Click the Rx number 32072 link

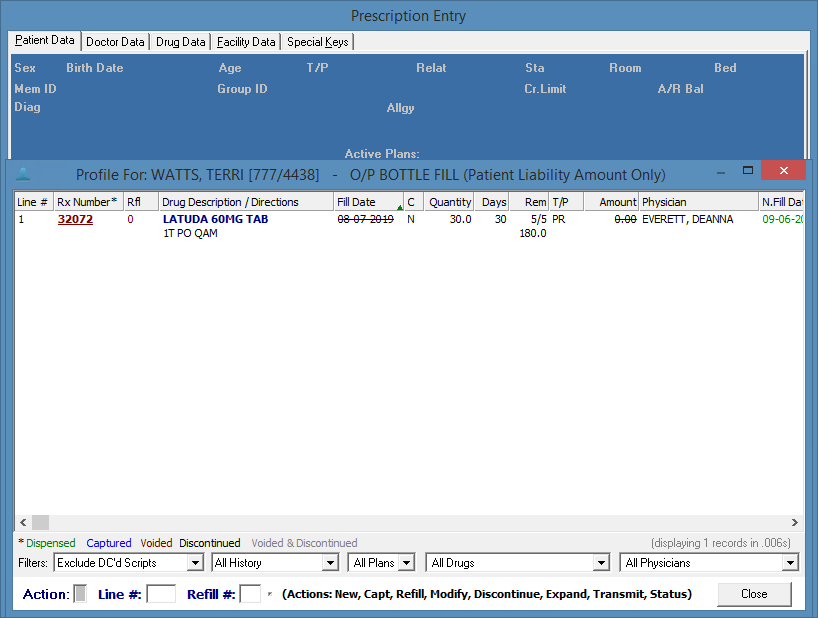click(x=74, y=218)
